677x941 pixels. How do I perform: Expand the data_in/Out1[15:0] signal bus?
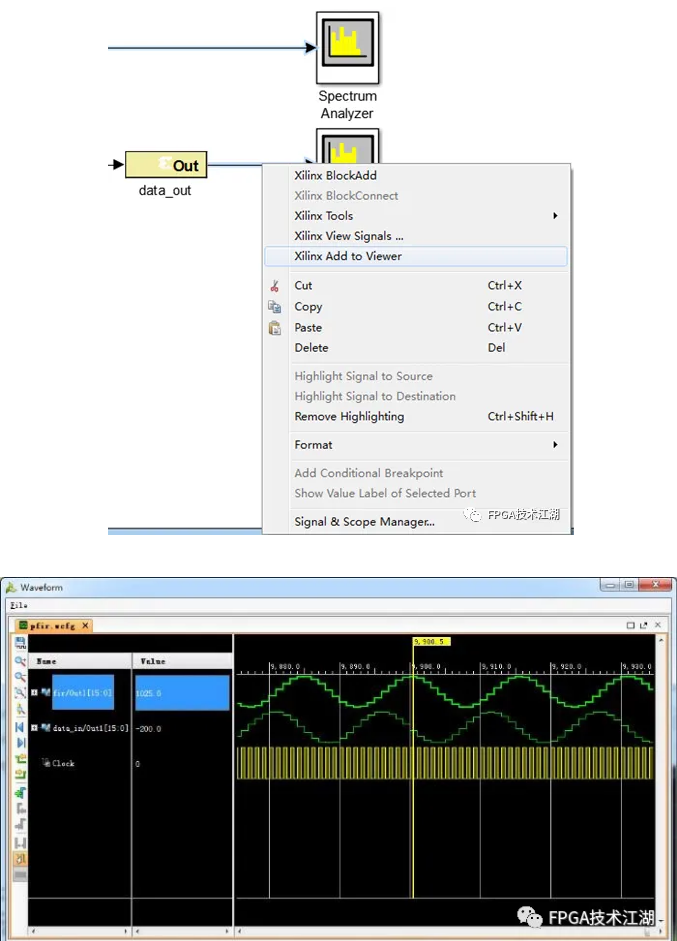pyautogui.click(x=35, y=727)
